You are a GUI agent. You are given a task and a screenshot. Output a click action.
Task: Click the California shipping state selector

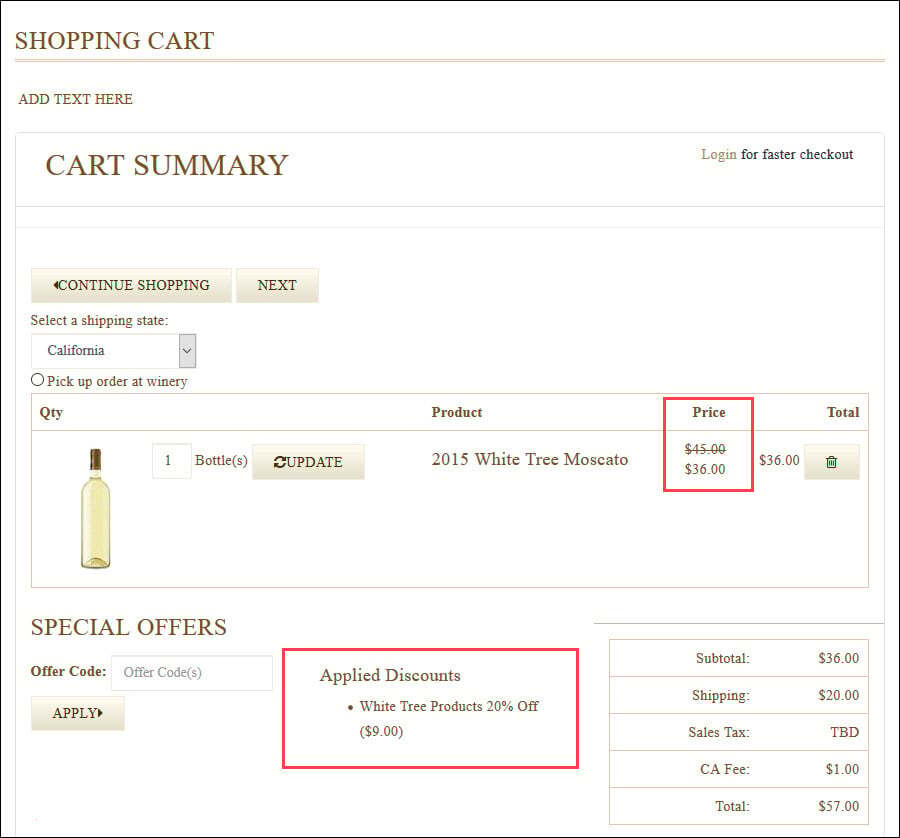tap(114, 351)
